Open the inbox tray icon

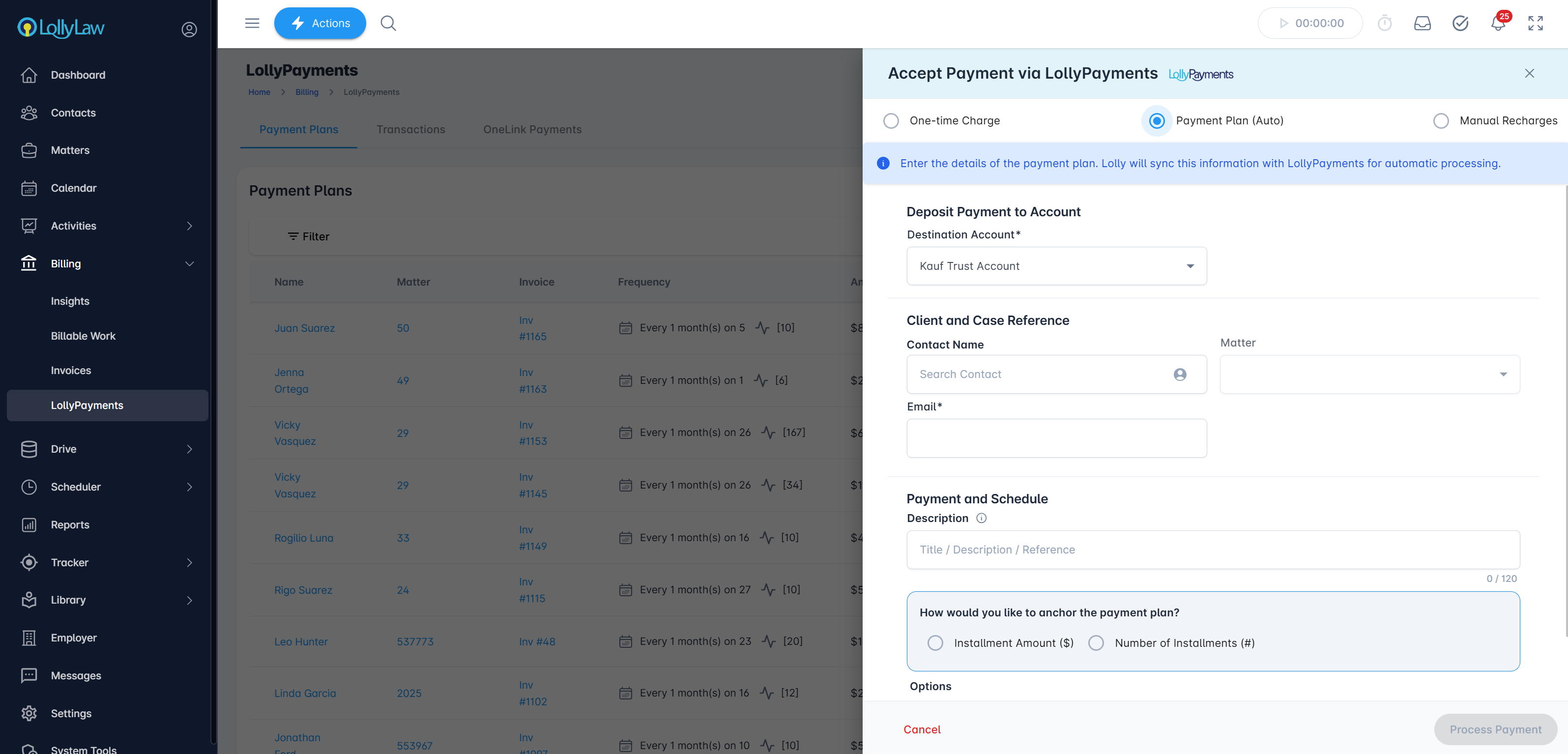[1422, 23]
